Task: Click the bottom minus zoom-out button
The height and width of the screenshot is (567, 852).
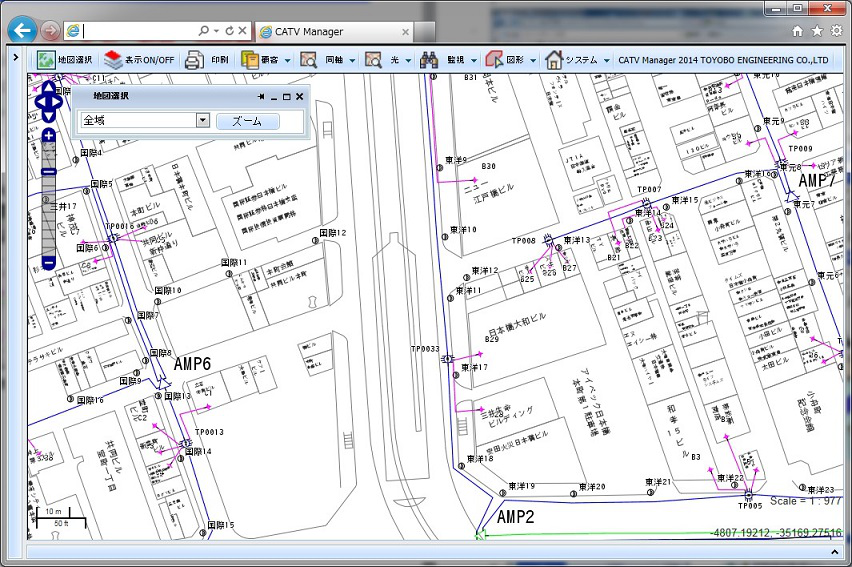Action: (x=48, y=263)
